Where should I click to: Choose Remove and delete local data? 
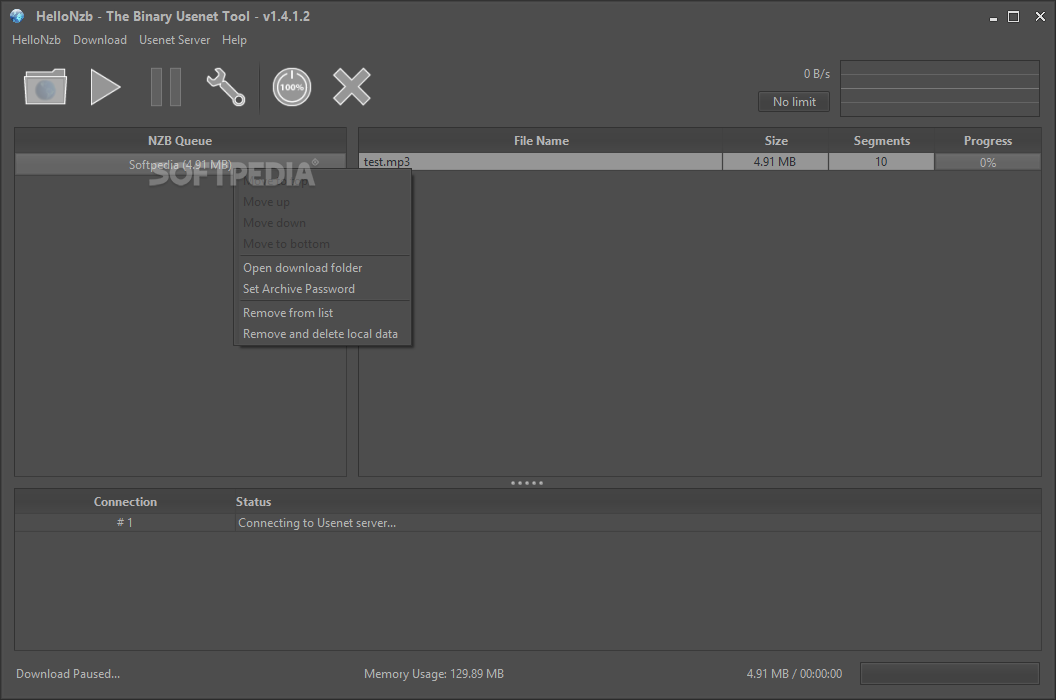pyautogui.click(x=321, y=333)
